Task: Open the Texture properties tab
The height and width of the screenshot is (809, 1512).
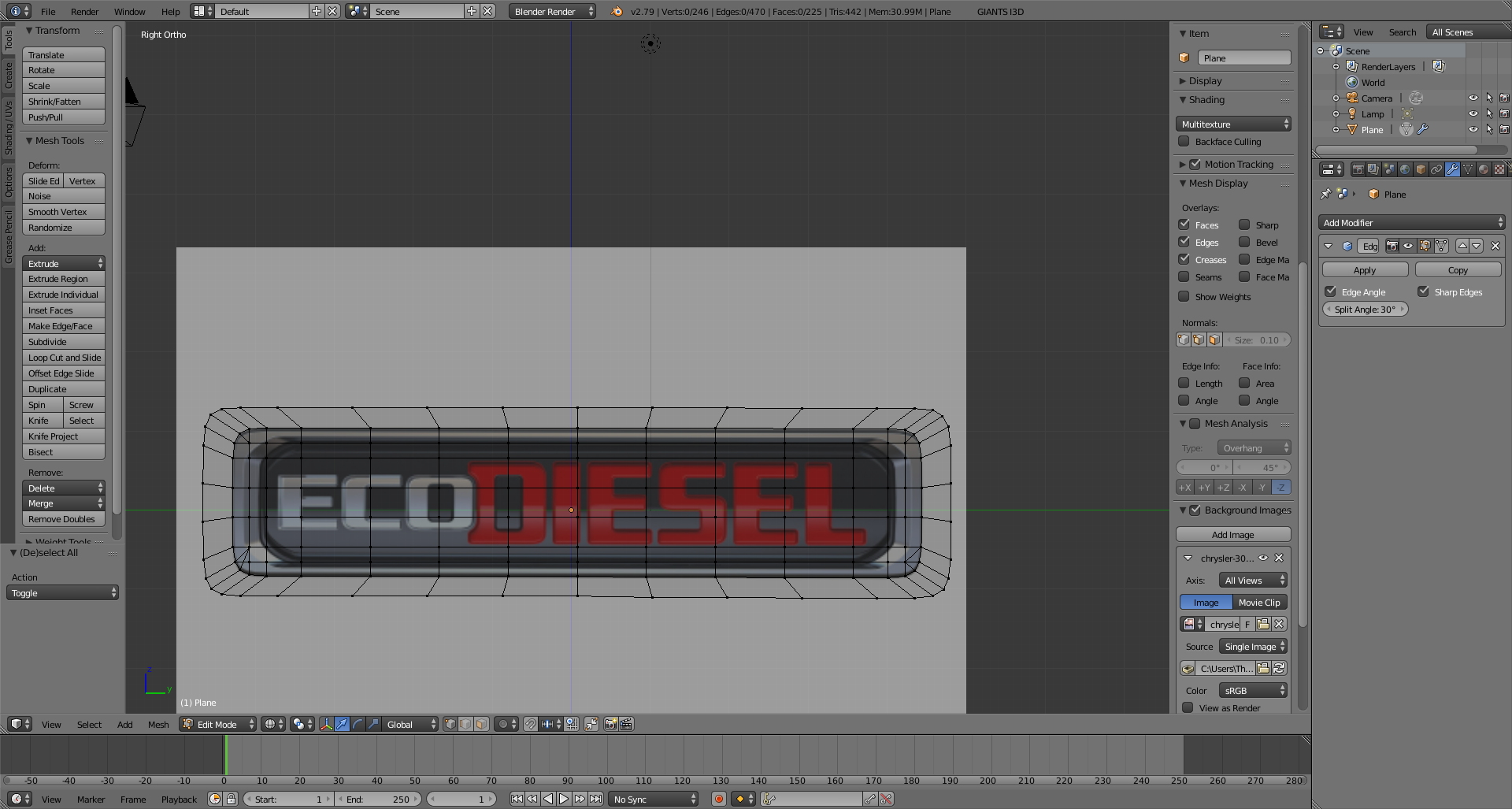Action: pos(1499,169)
